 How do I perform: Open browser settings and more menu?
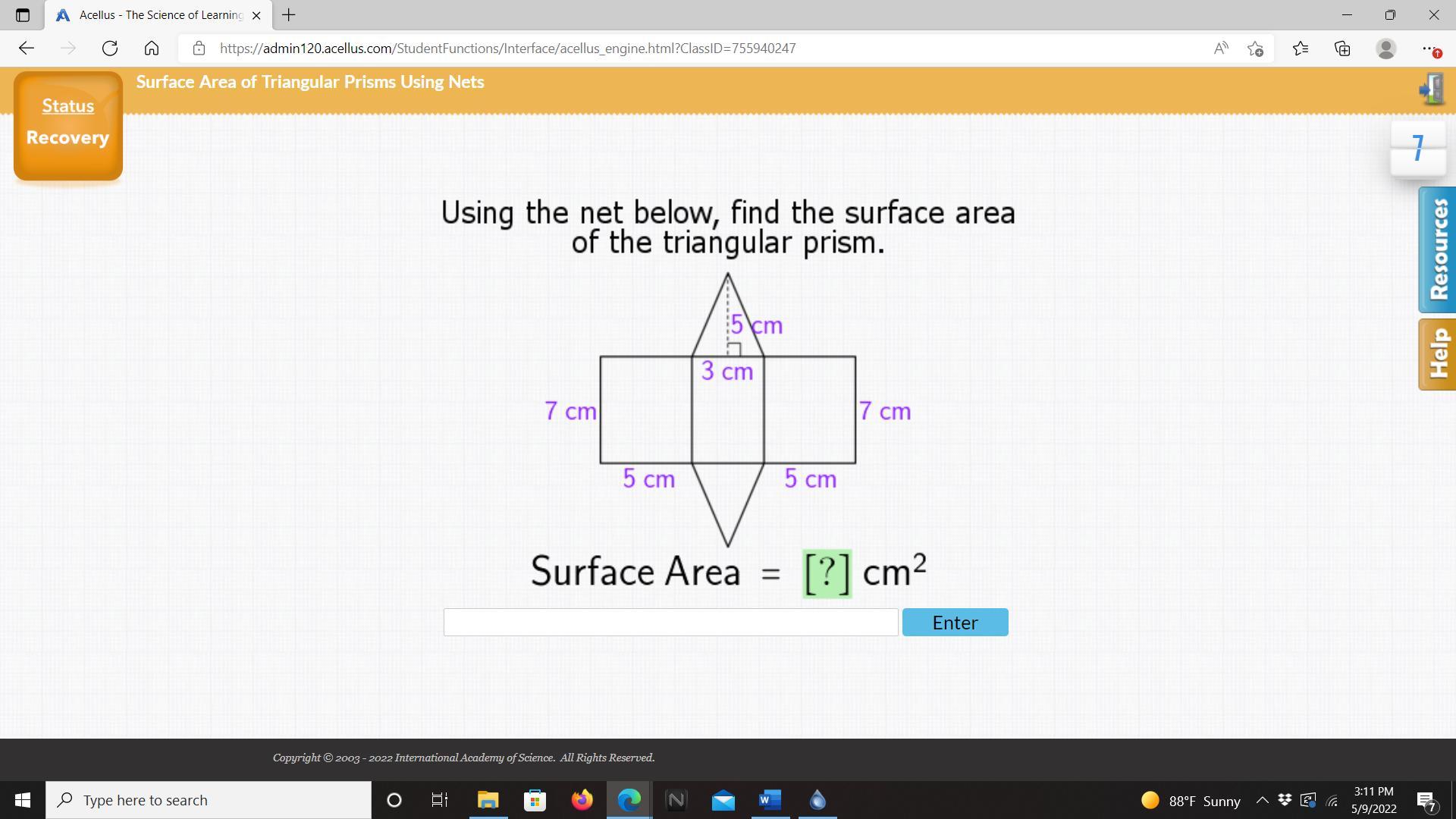1429,49
